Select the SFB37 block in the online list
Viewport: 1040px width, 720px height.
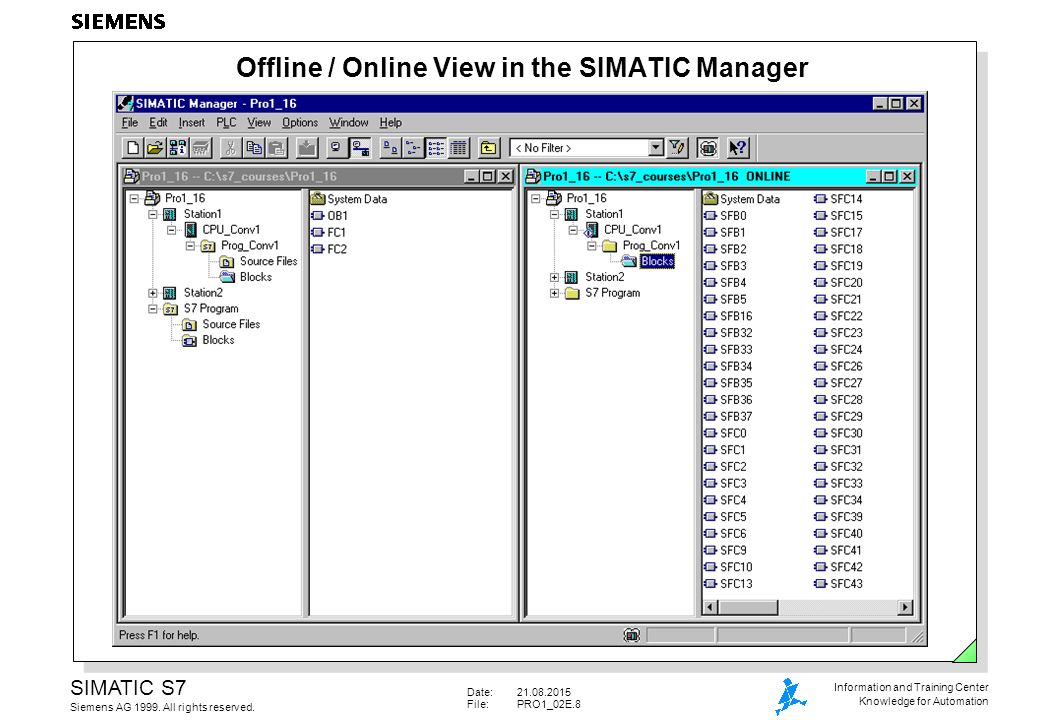tap(728, 416)
